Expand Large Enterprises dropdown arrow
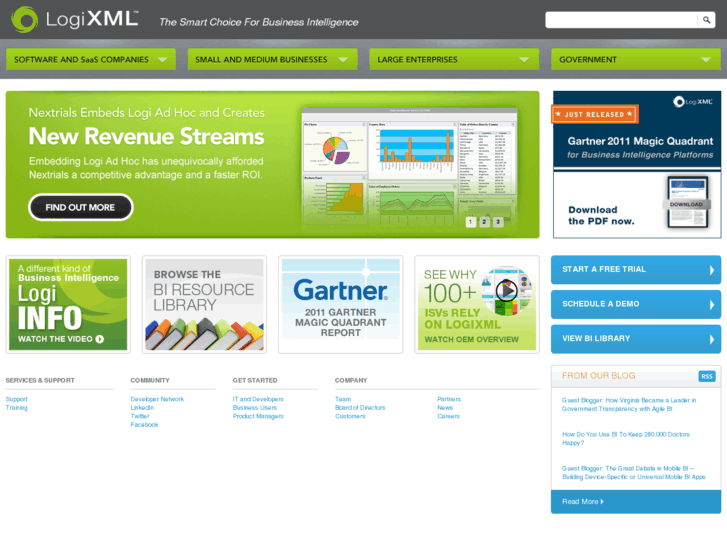The image size is (727, 545). [x=524, y=59]
